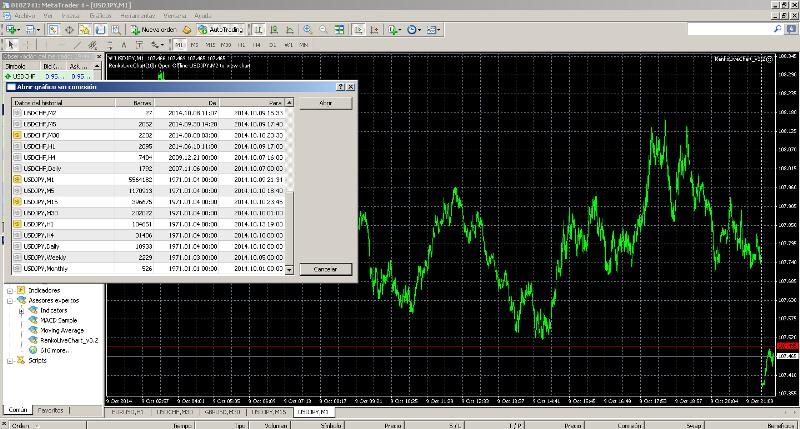Select the cursor arrow tool
Screen dimensions: 800x429
10,45
